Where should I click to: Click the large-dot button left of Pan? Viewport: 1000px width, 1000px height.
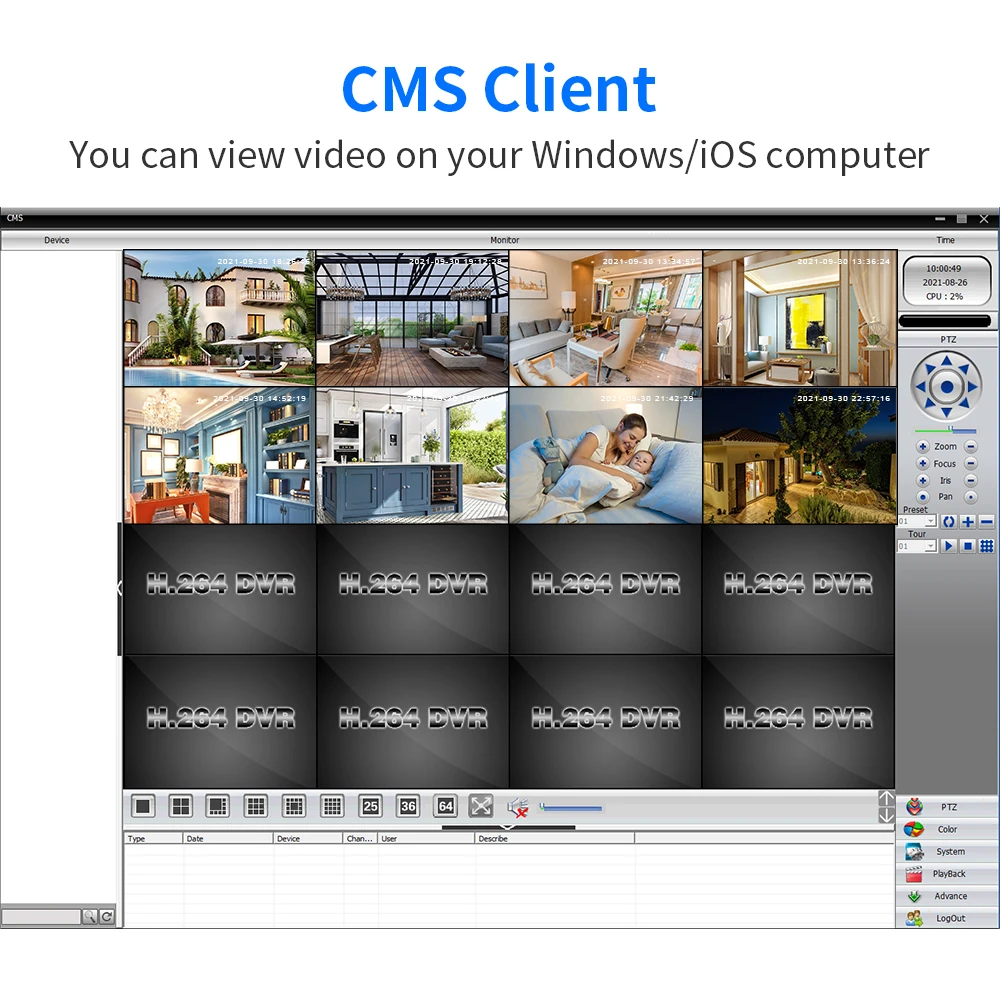tap(922, 497)
